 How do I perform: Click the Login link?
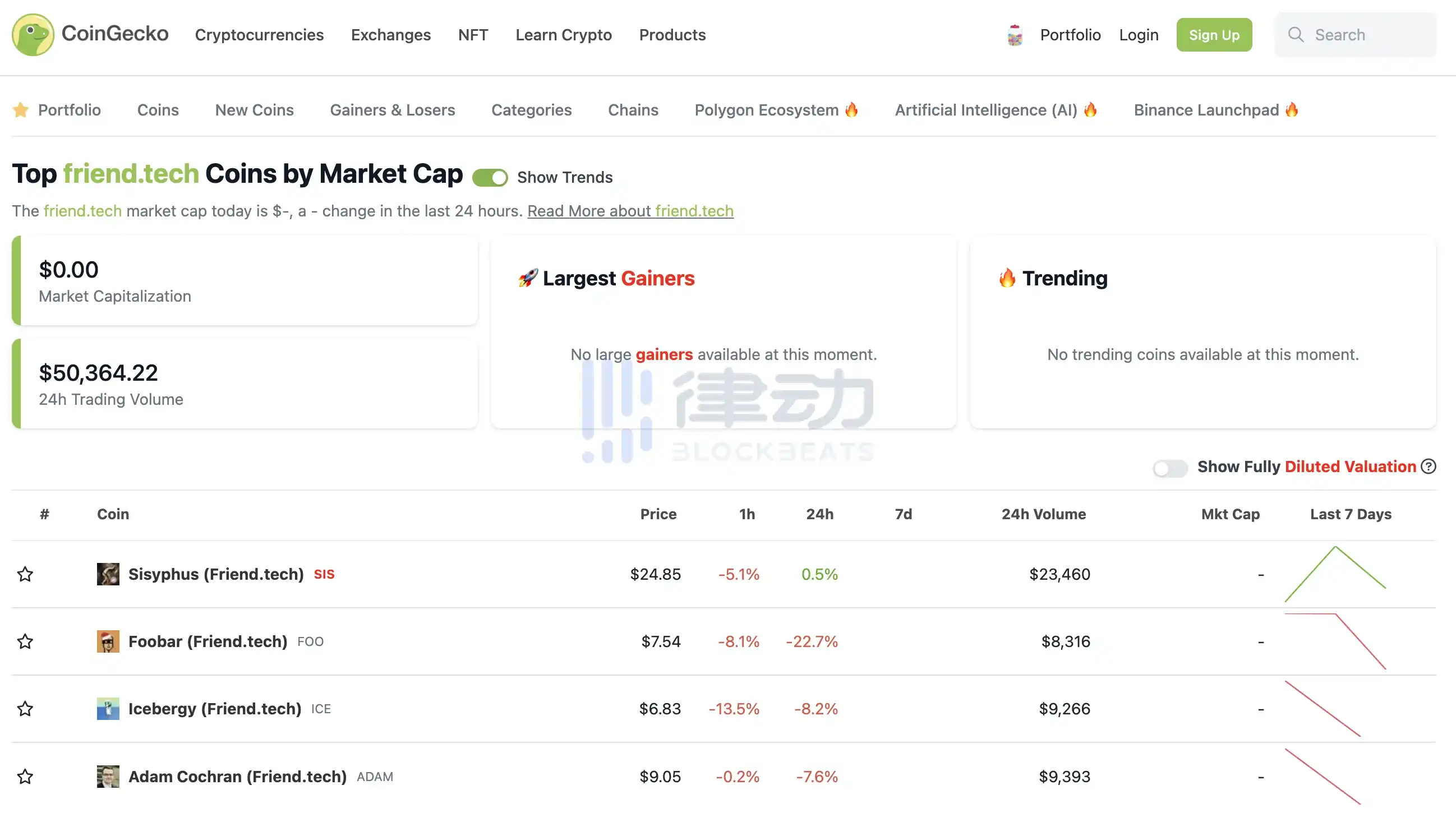[1139, 35]
